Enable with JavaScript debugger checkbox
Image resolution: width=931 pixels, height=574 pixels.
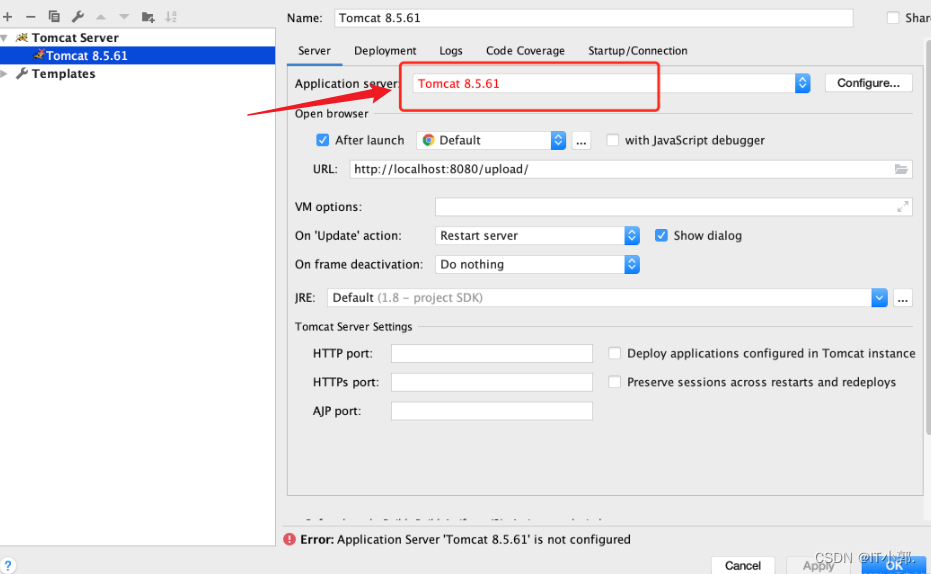(x=613, y=140)
